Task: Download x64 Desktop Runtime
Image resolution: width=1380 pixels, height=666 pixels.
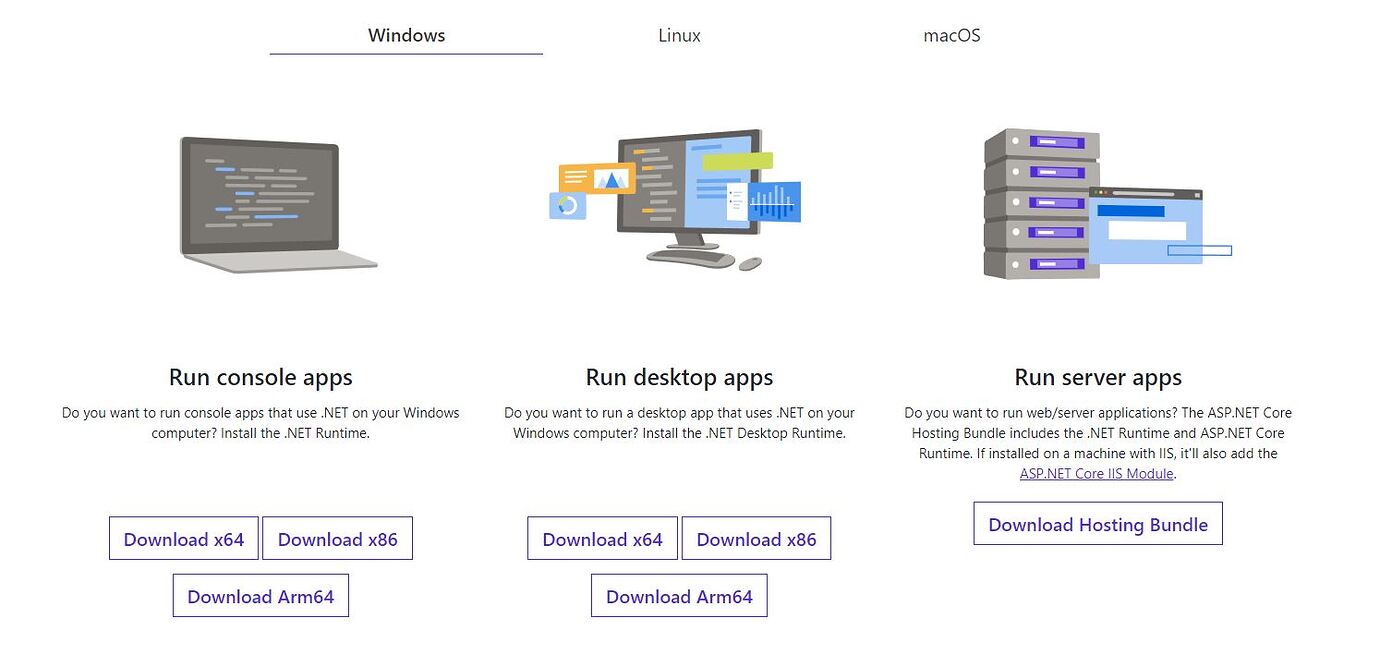Action: 602,538
